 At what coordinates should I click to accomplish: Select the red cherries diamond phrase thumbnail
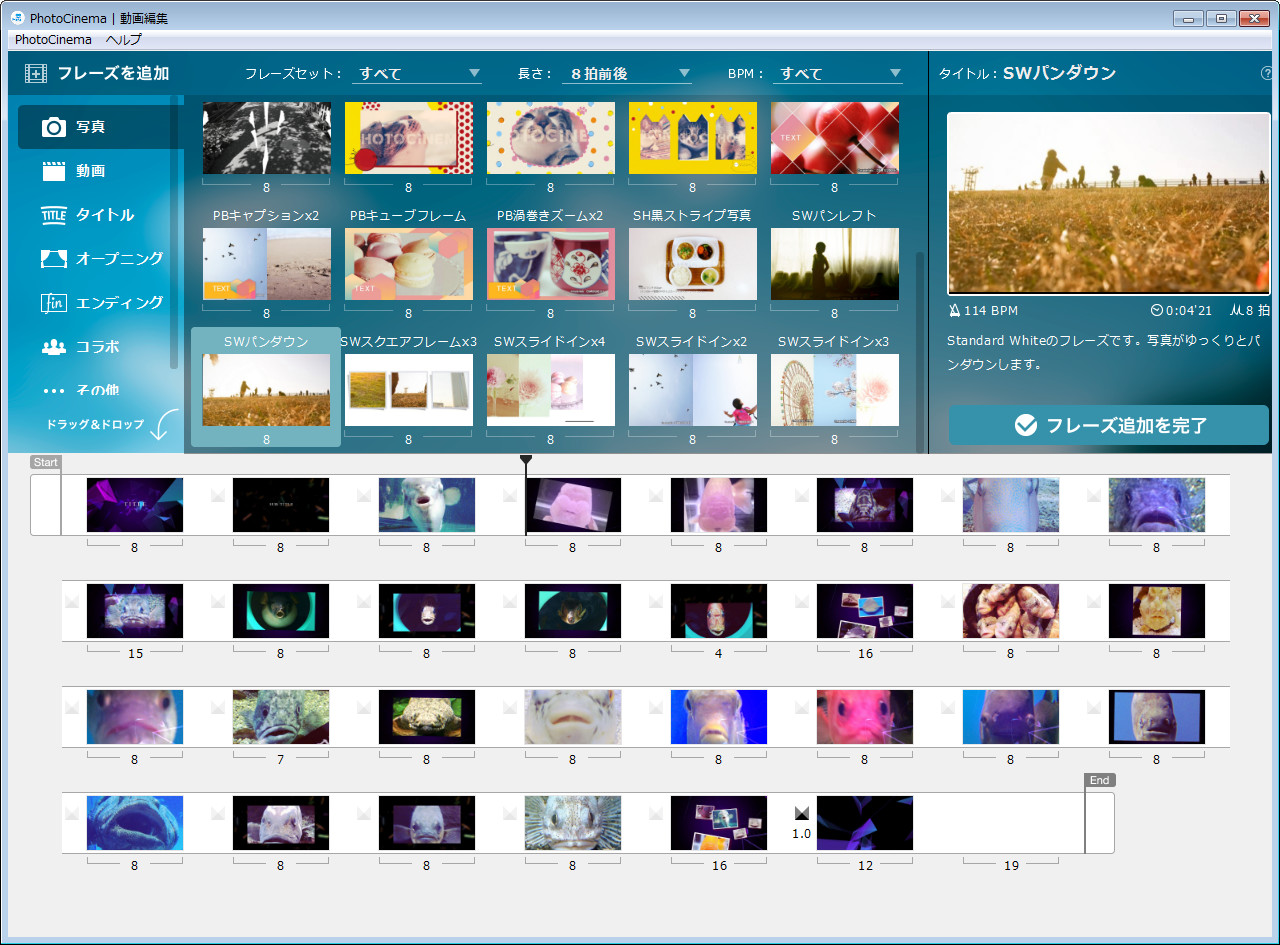[x=834, y=138]
